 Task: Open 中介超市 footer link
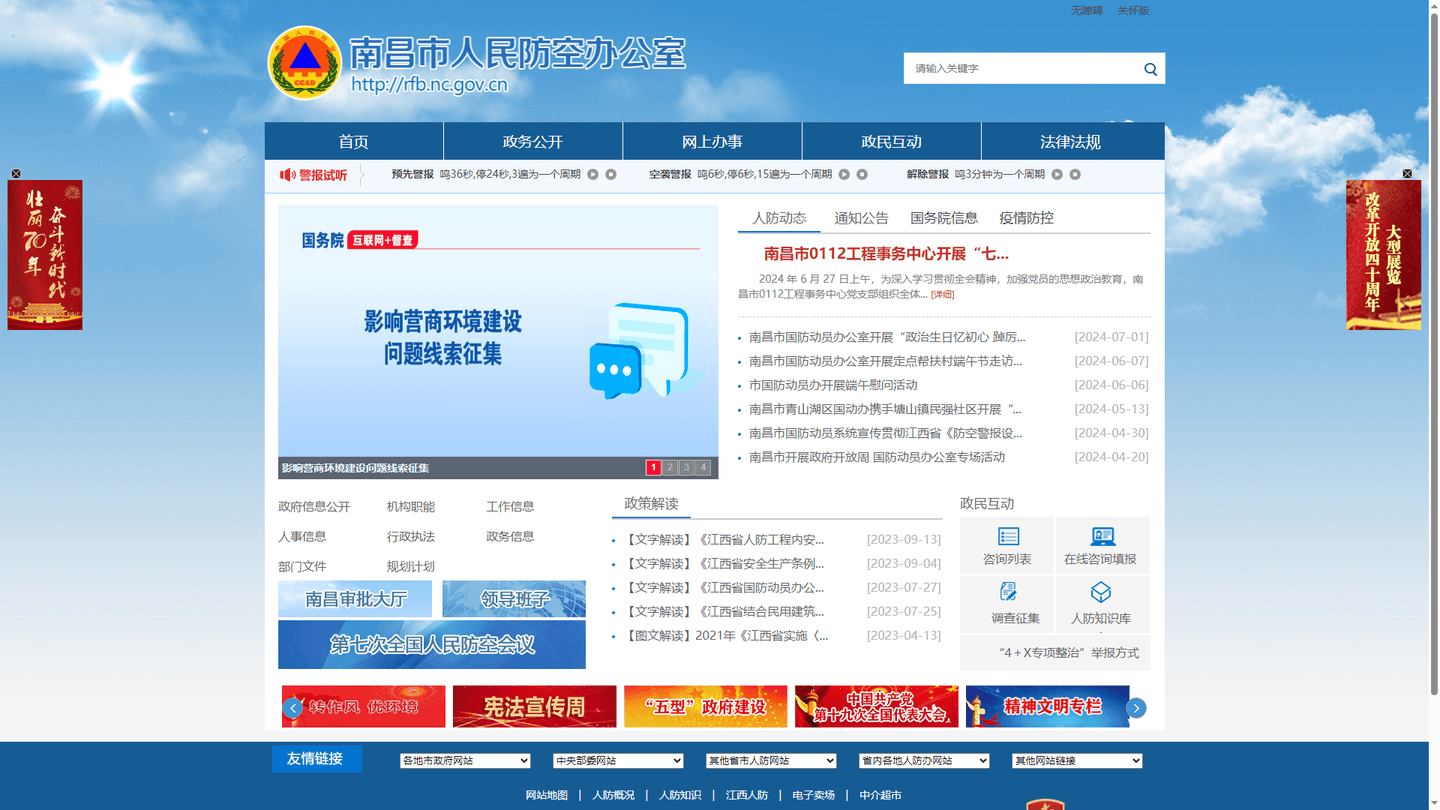[x=880, y=795]
